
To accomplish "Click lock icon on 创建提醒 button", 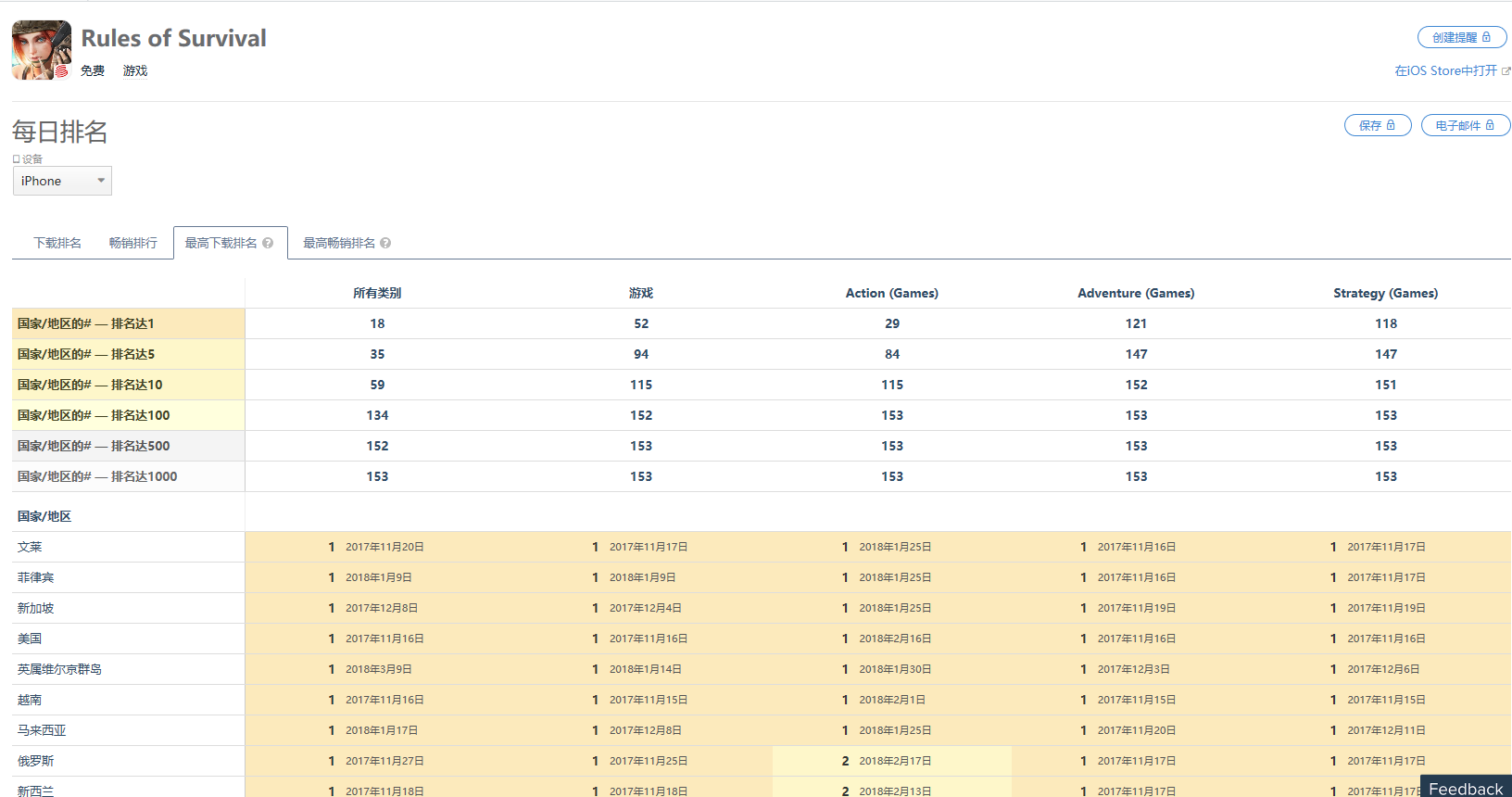I will click(x=1486, y=37).
